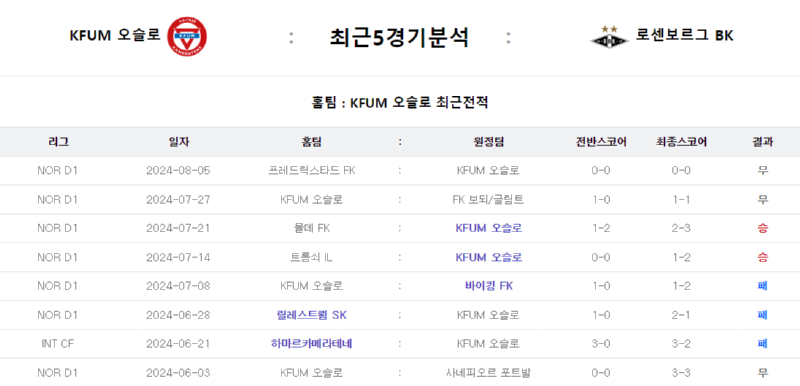The image size is (800, 386).
Task: Click away team 'FK 보되/글림트'
Action: coord(488,199)
